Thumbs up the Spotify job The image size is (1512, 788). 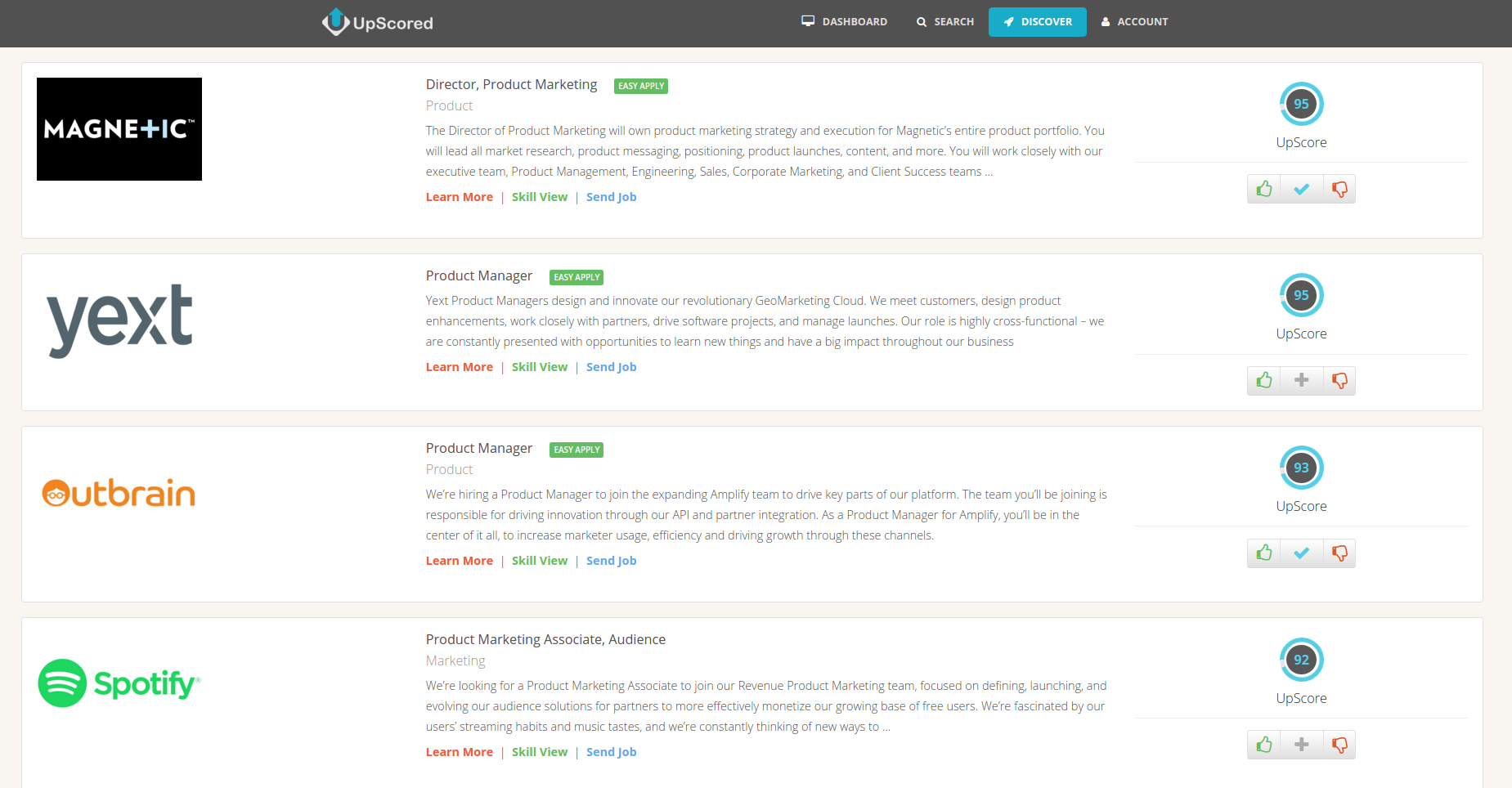click(1264, 745)
